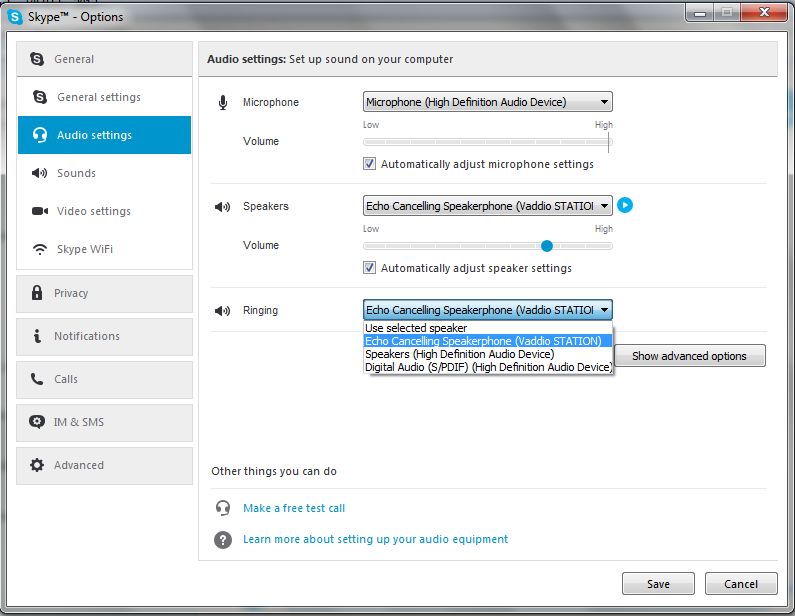Open Learn more about audio equipment link
The width and height of the screenshot is (795, 616).
point(375,539)
